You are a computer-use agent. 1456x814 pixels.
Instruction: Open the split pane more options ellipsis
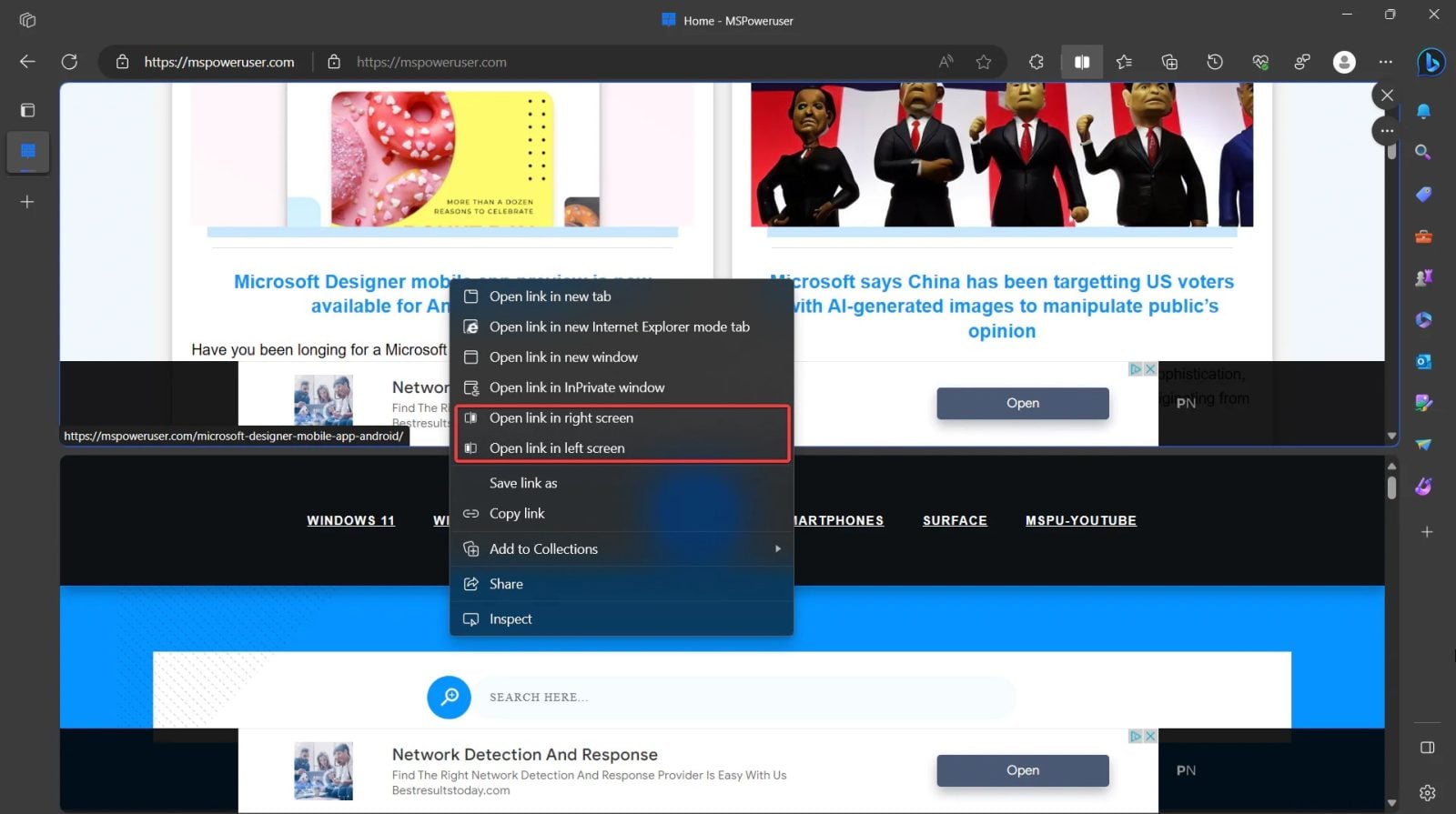(1386, 131)
